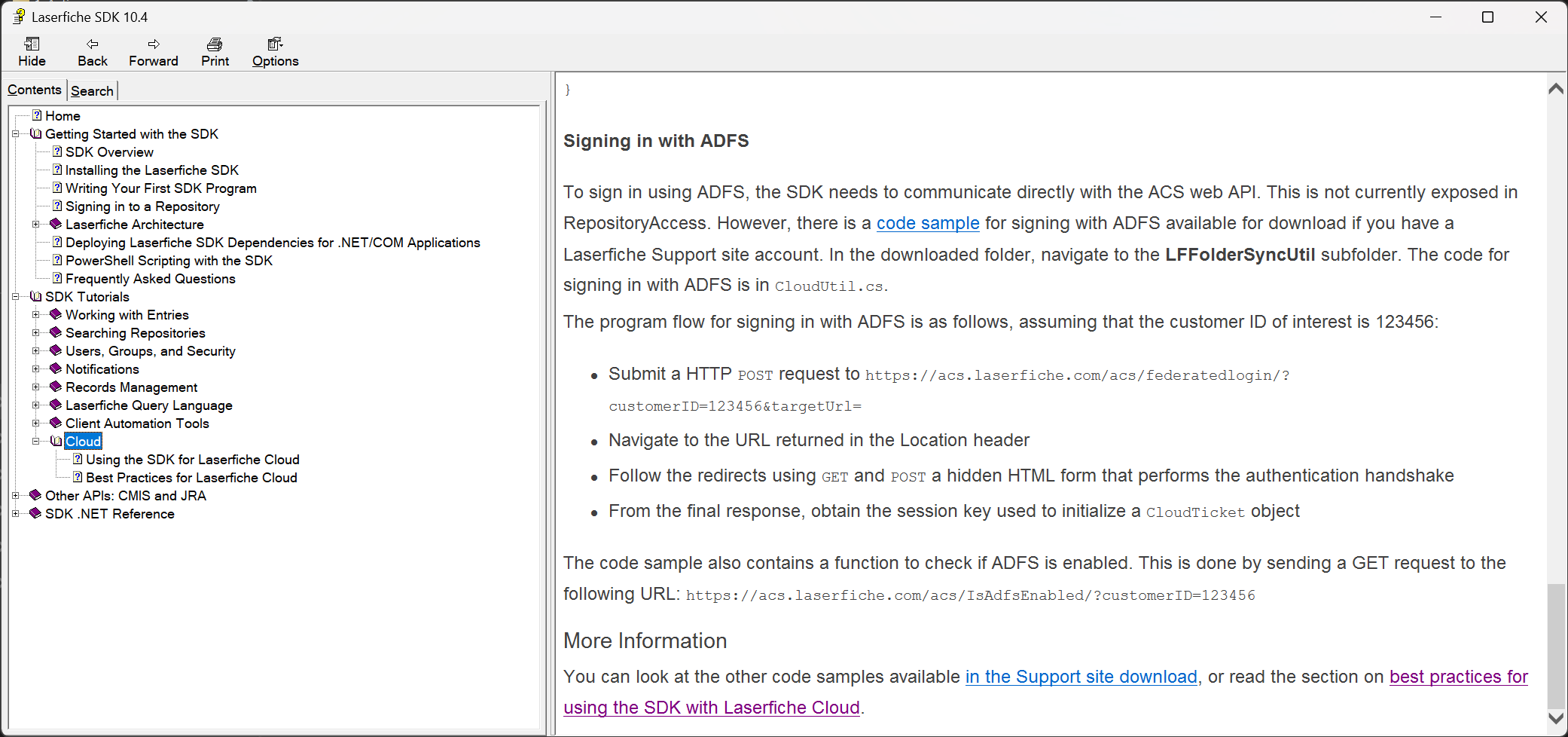Expand the Records Management node

[35, 387]
